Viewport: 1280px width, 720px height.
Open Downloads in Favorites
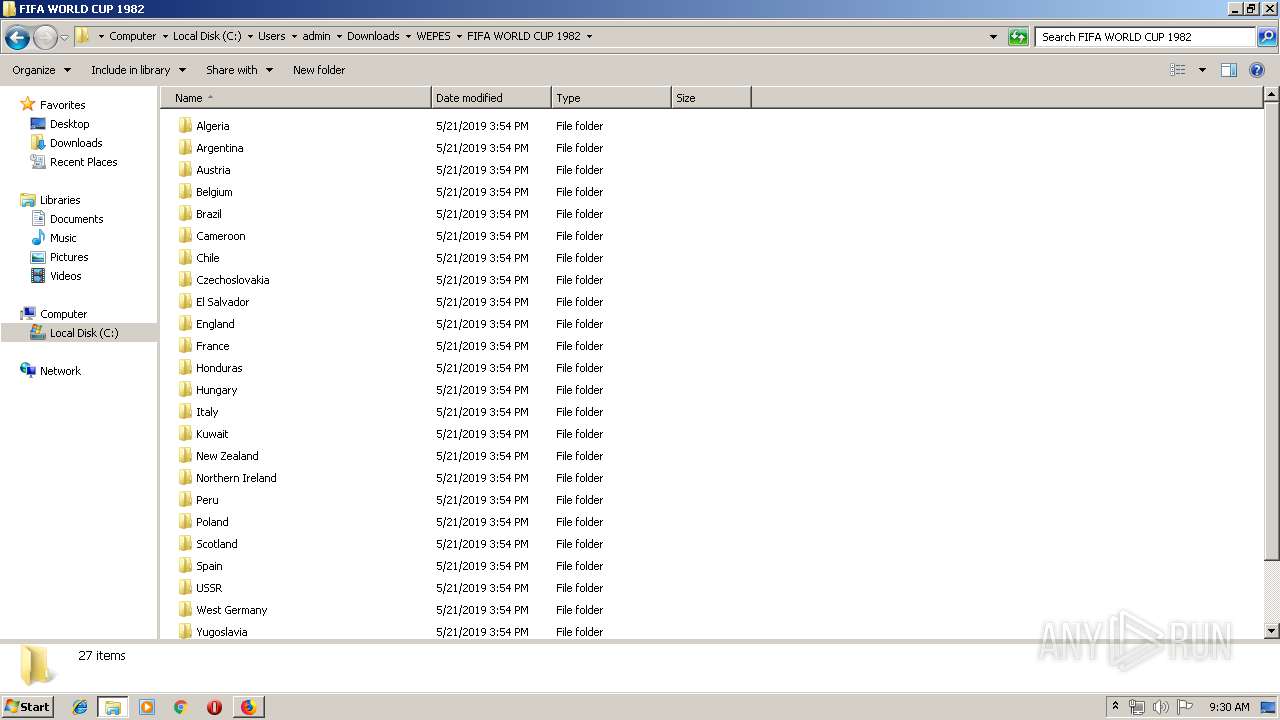[76, 143]
